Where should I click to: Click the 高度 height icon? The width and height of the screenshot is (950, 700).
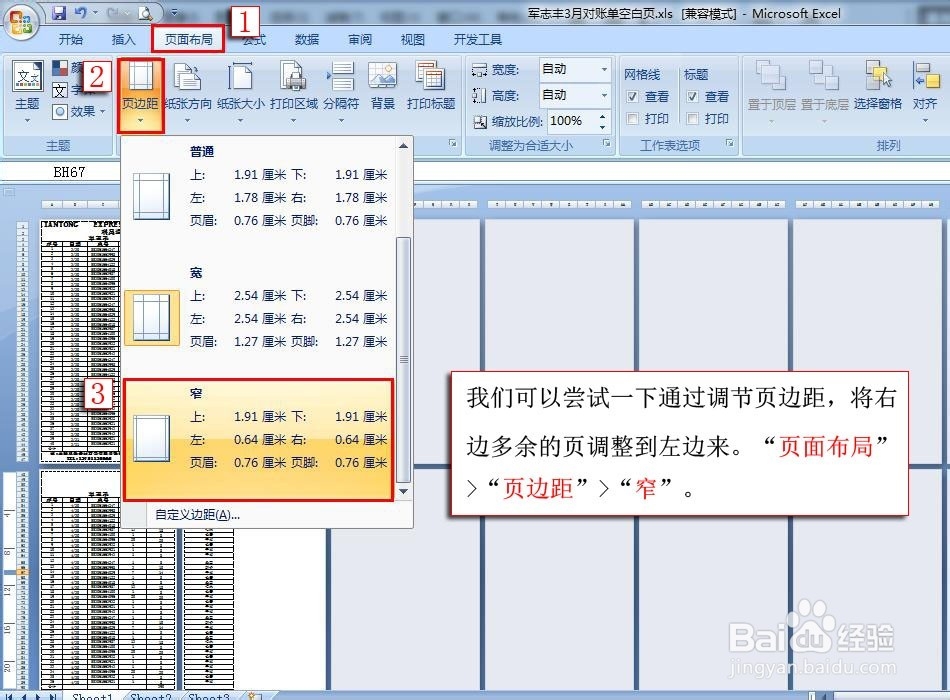pyautogui.click(x=479, y=96)
